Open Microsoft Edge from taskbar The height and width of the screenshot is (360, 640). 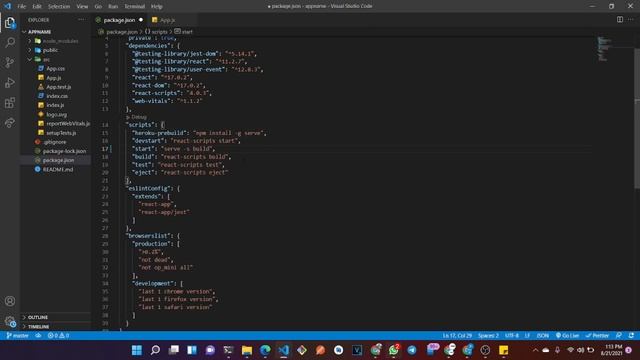click(265, 350)
